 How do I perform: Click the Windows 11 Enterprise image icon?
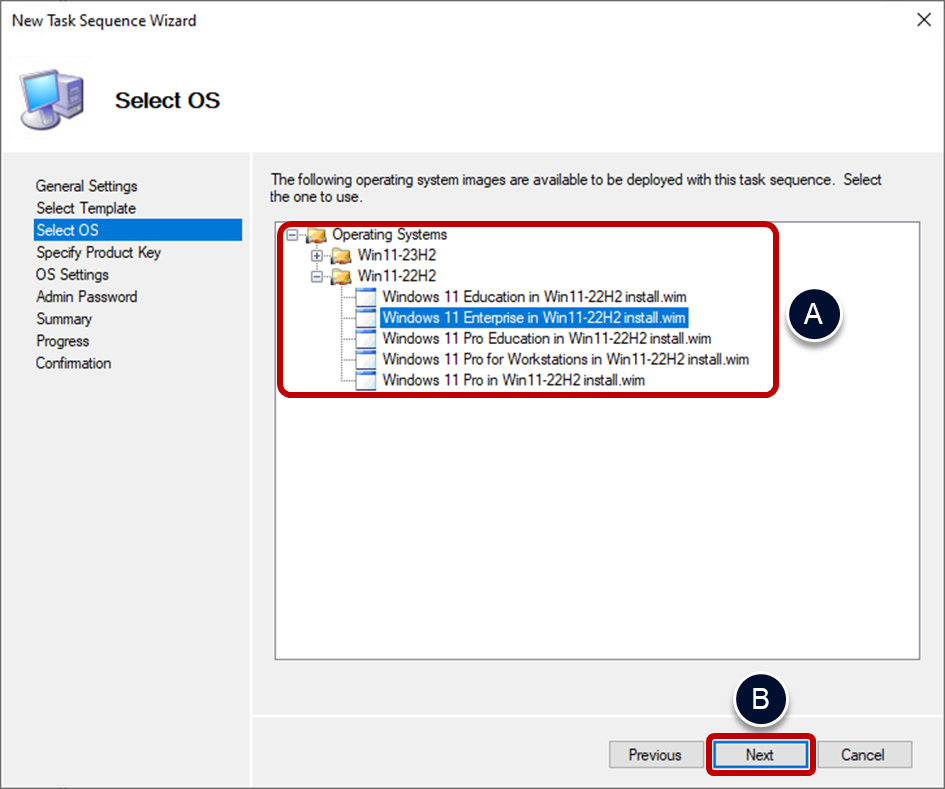click(366, 317)
